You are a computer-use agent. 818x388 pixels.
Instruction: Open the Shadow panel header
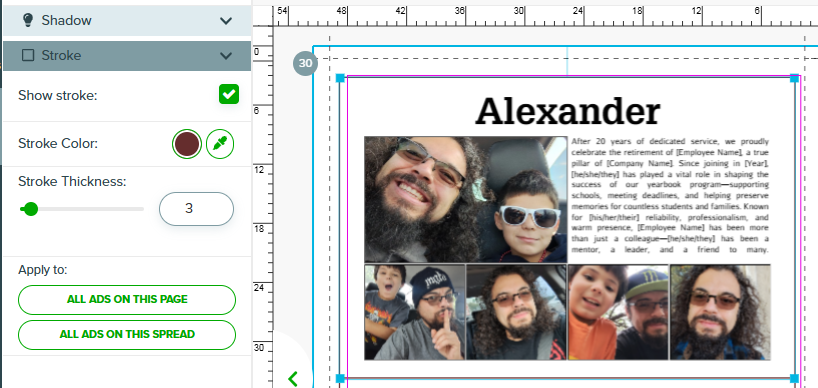click(x=127, y=20)
